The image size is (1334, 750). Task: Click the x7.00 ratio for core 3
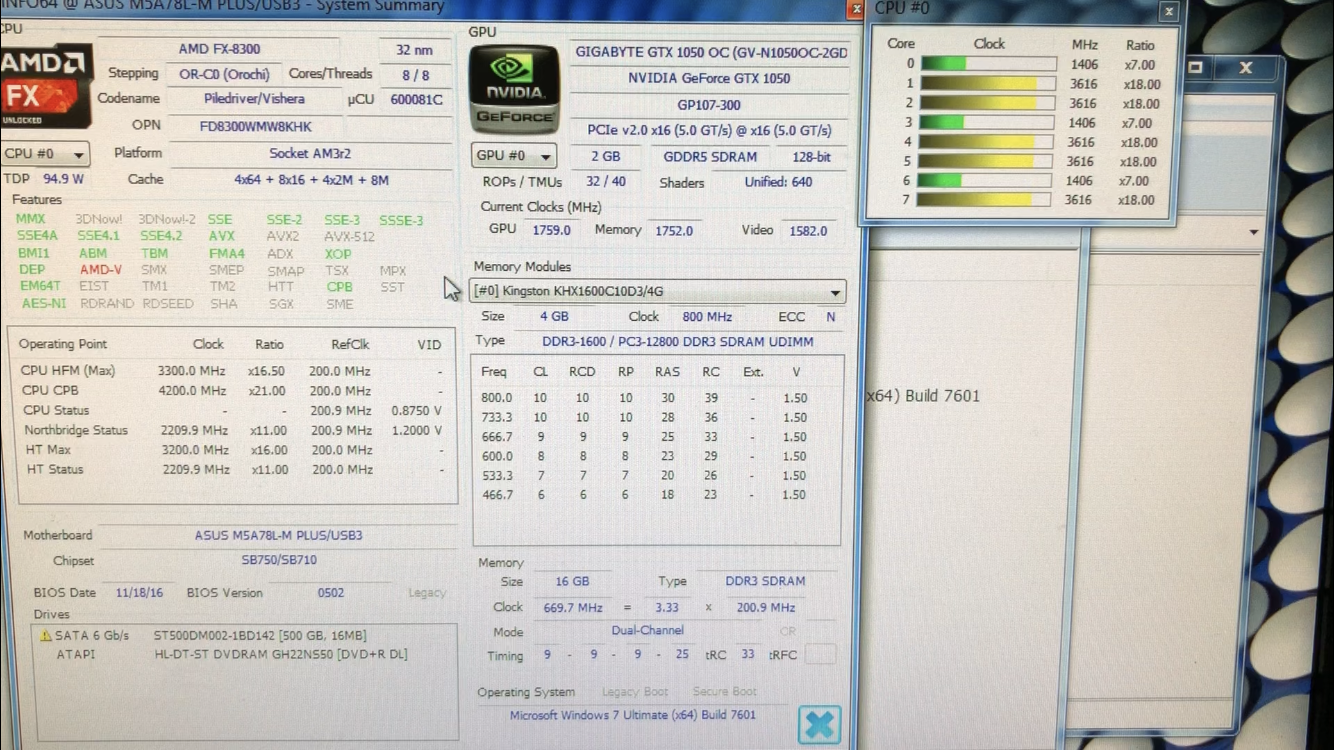1137,123
